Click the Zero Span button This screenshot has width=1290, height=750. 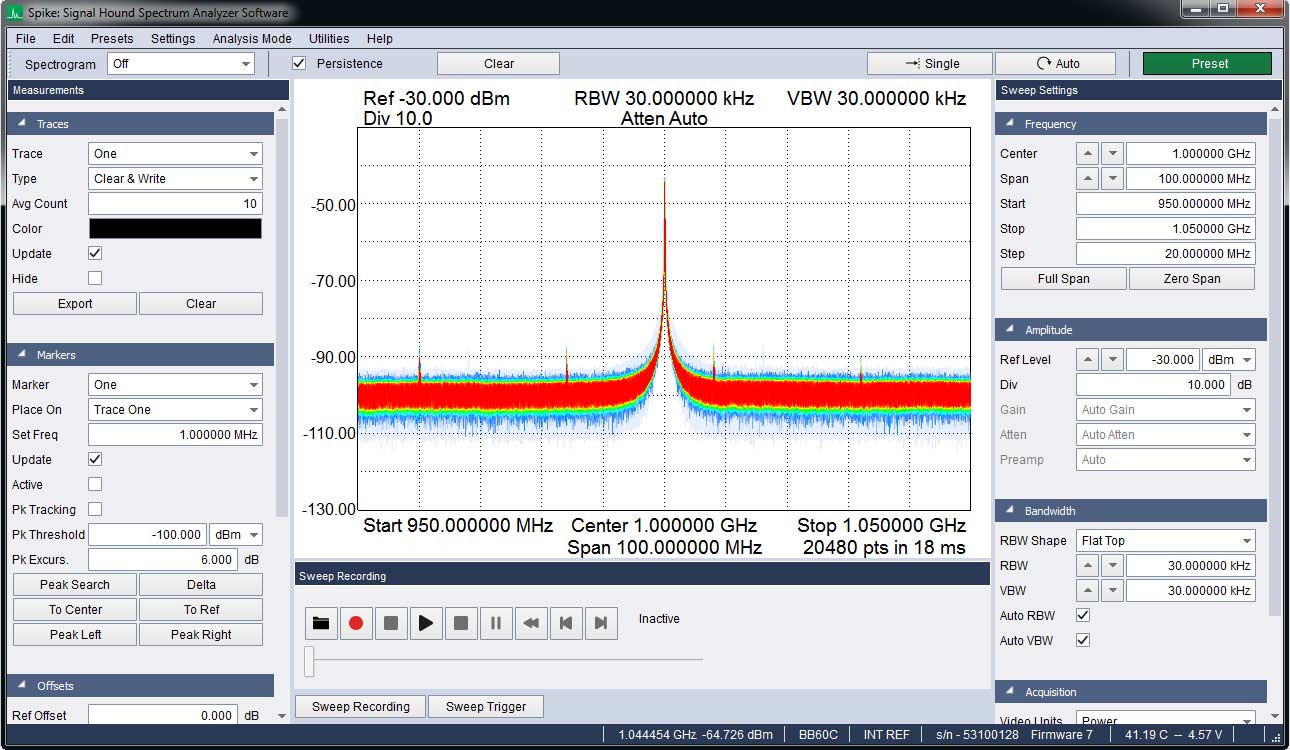pos(1192,279)
